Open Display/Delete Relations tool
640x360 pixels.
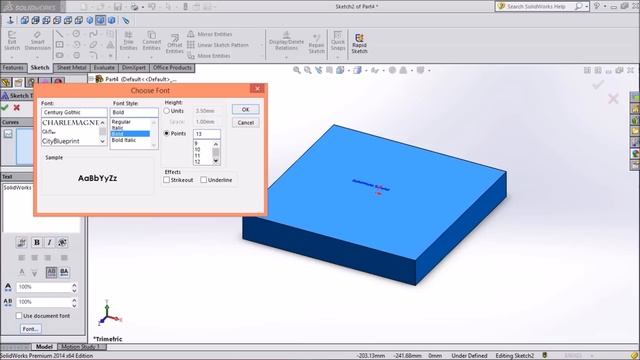click(287, 41)
